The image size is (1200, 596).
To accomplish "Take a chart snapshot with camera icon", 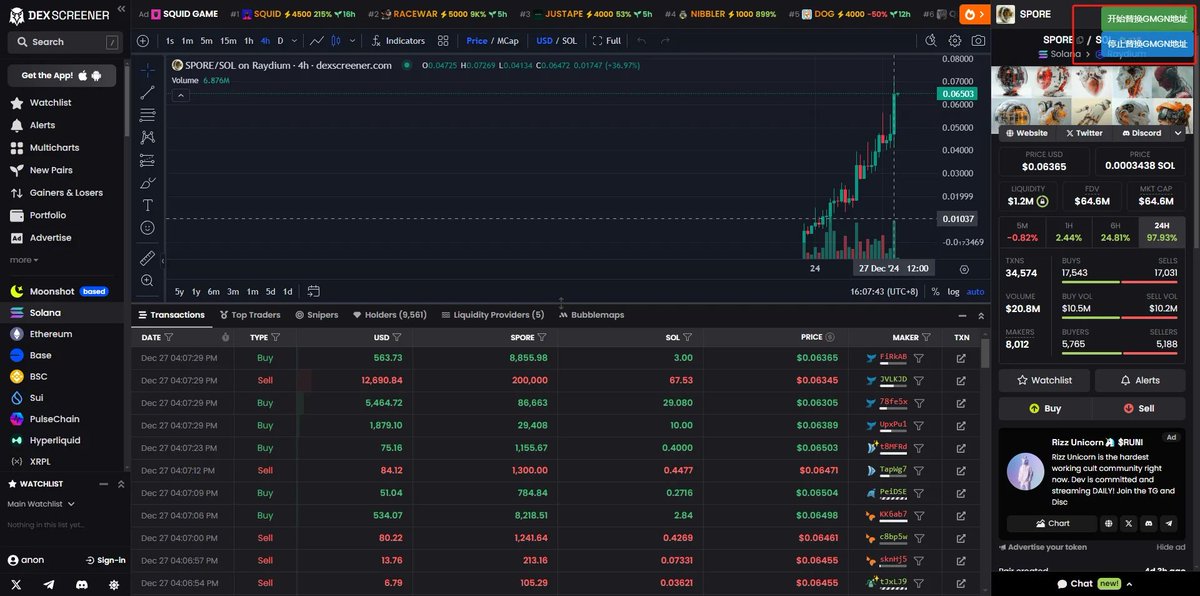I will pos(978,41).
